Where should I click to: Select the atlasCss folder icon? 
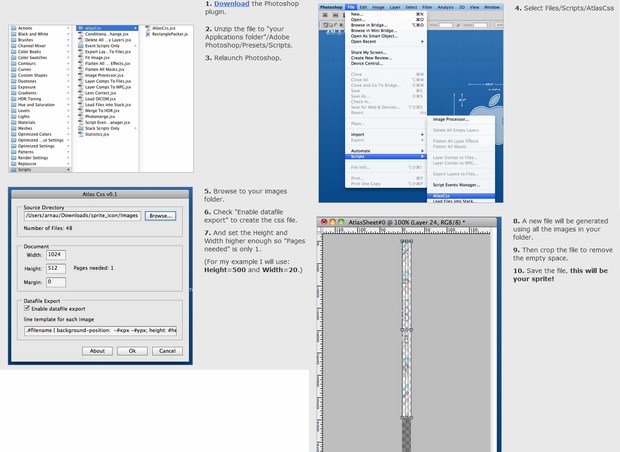81,28
